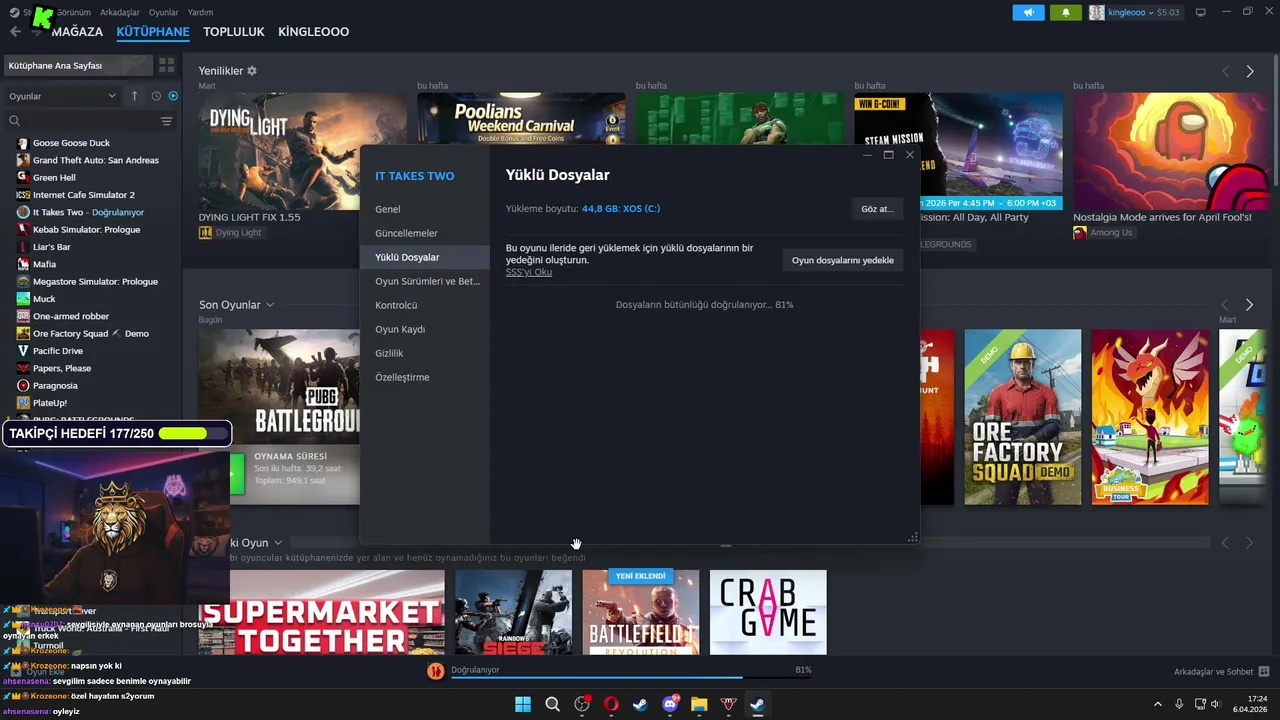Image resolution: width=1280 pixels, height=720 pixels.
Task: Open Windows taskbar search
Action: pyautogui.click(x=552, y=704)
